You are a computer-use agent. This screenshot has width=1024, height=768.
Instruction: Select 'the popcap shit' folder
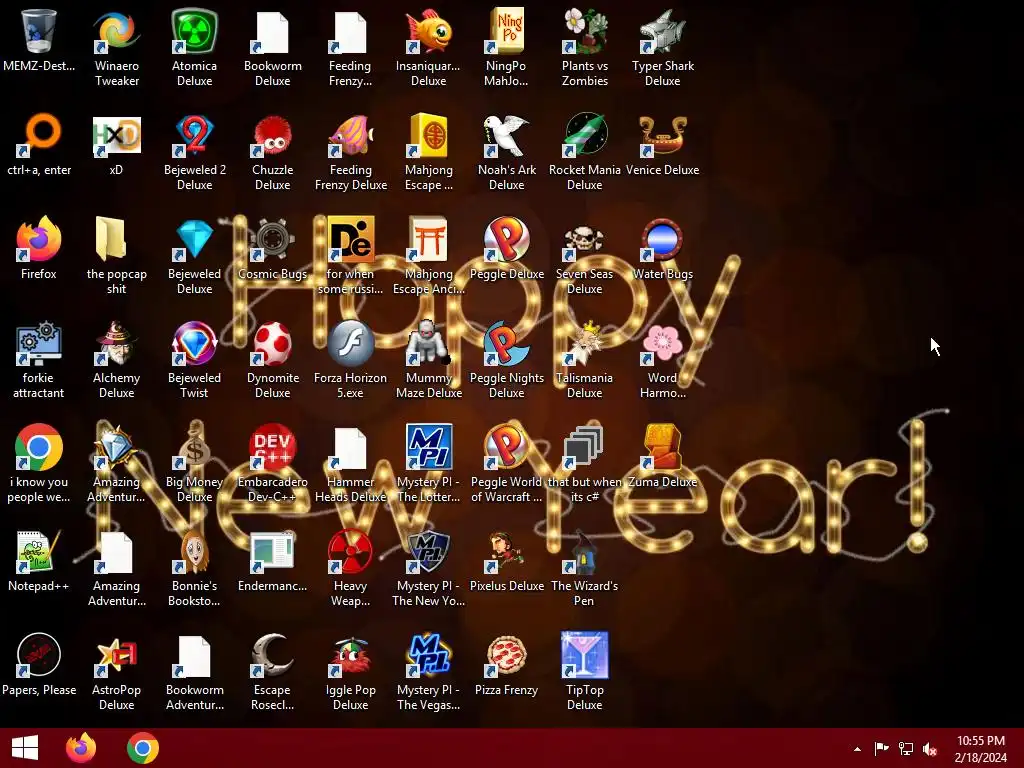111,239
